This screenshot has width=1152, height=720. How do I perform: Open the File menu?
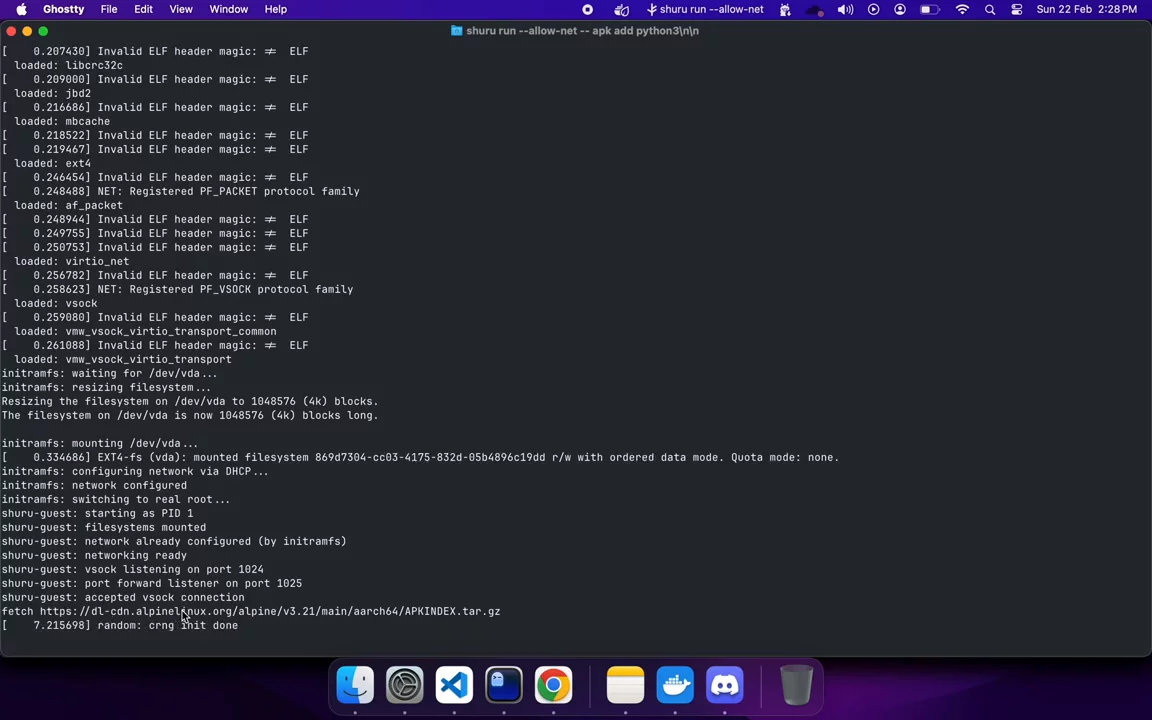pos(109,9)
